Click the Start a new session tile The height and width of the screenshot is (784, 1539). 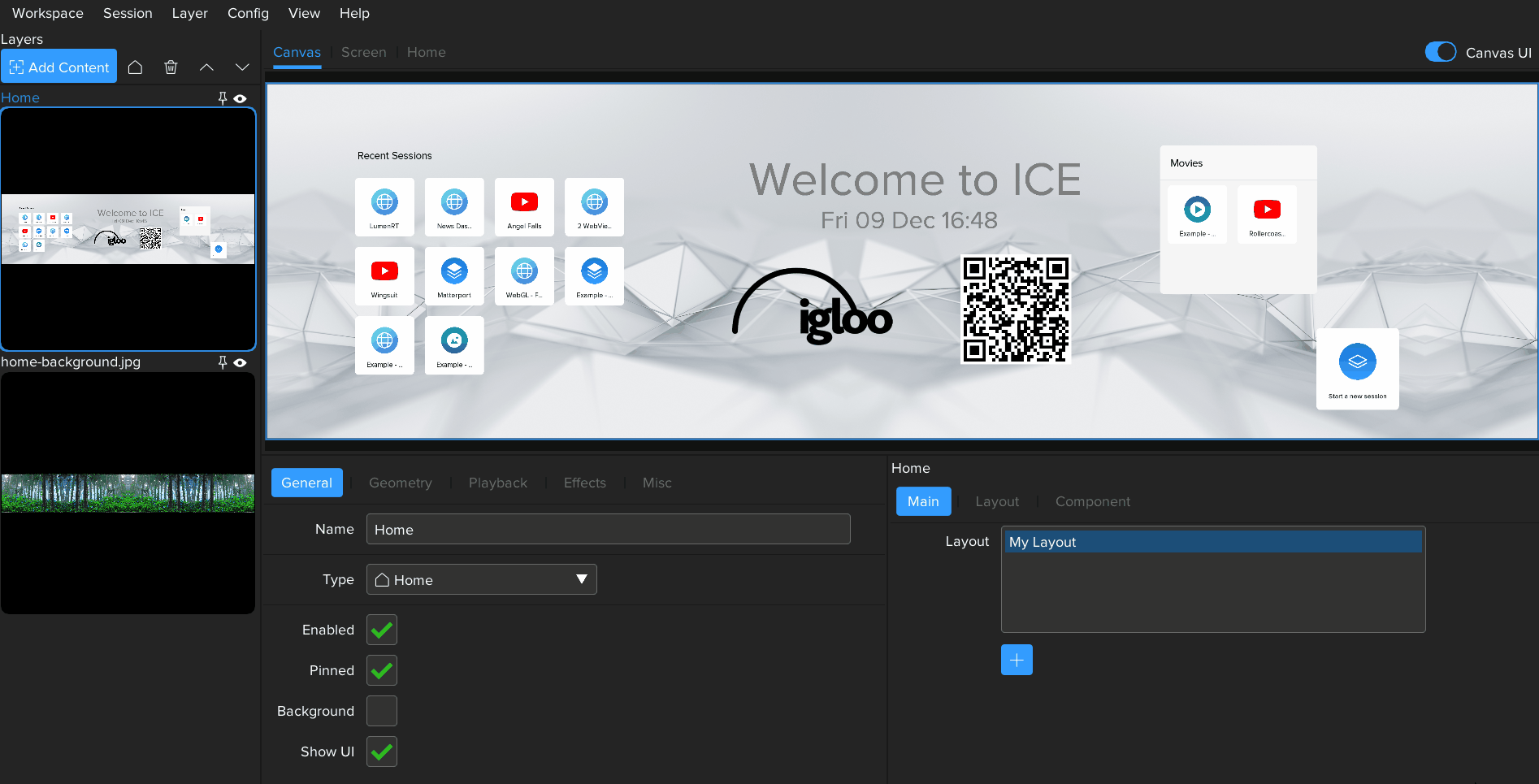pos(1357,369)
